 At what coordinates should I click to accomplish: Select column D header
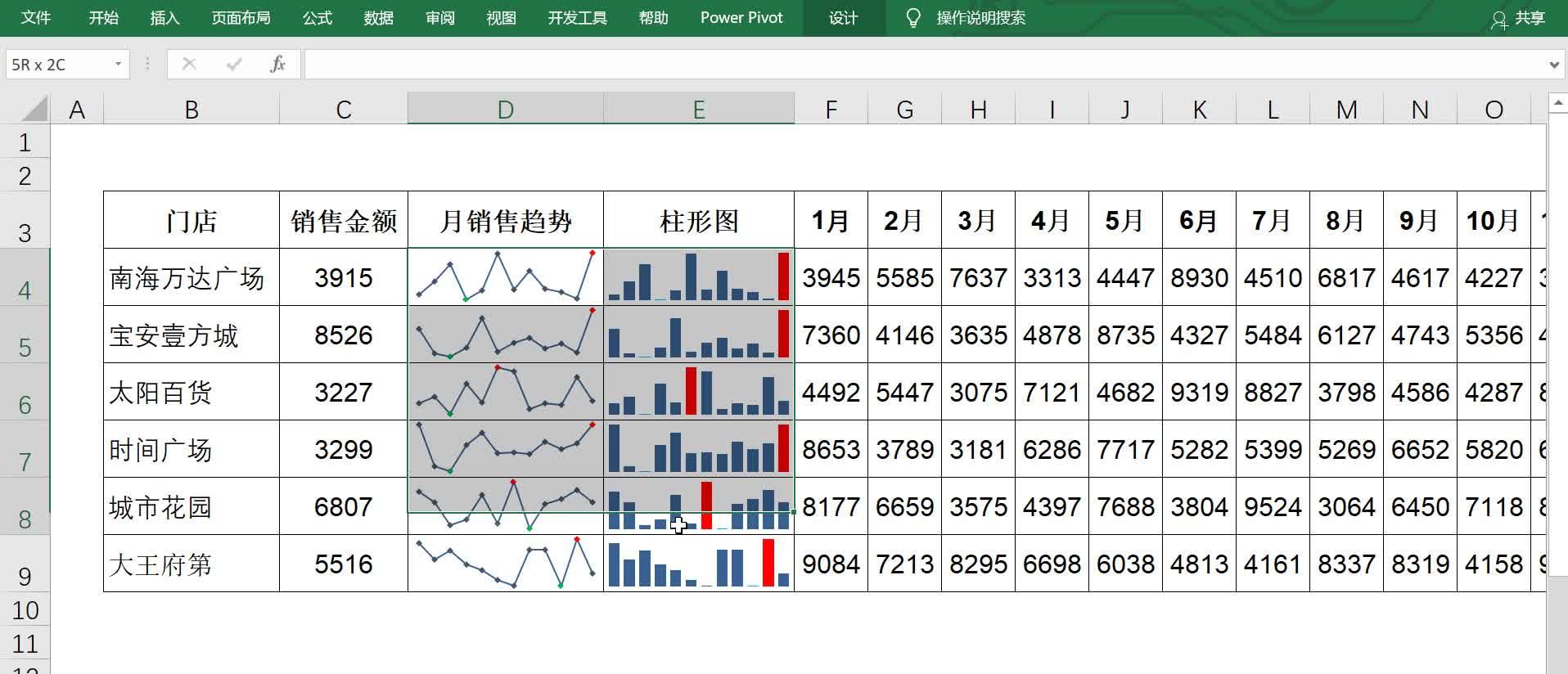(506, 109)
